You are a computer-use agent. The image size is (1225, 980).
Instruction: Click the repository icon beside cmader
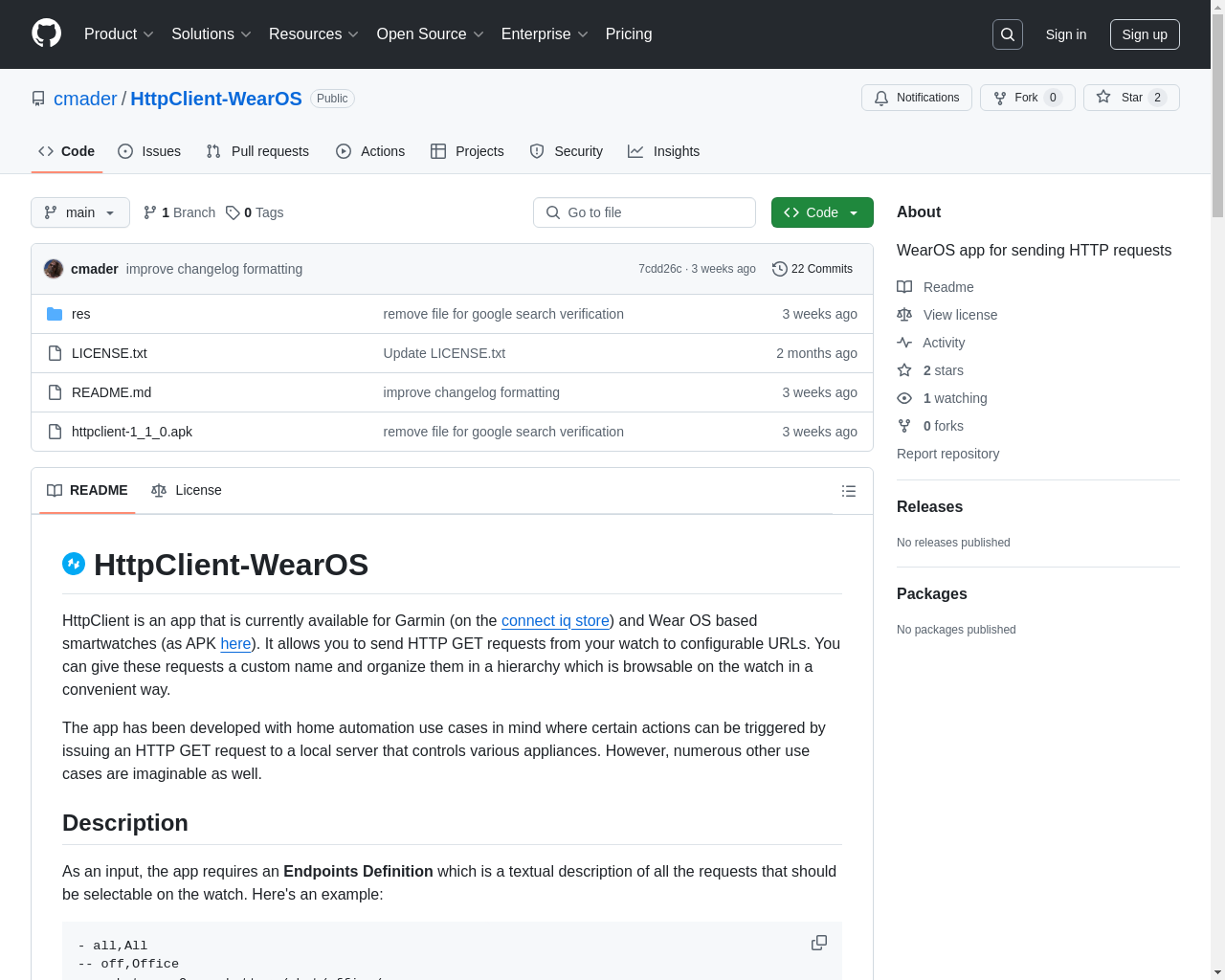(38, 99)
